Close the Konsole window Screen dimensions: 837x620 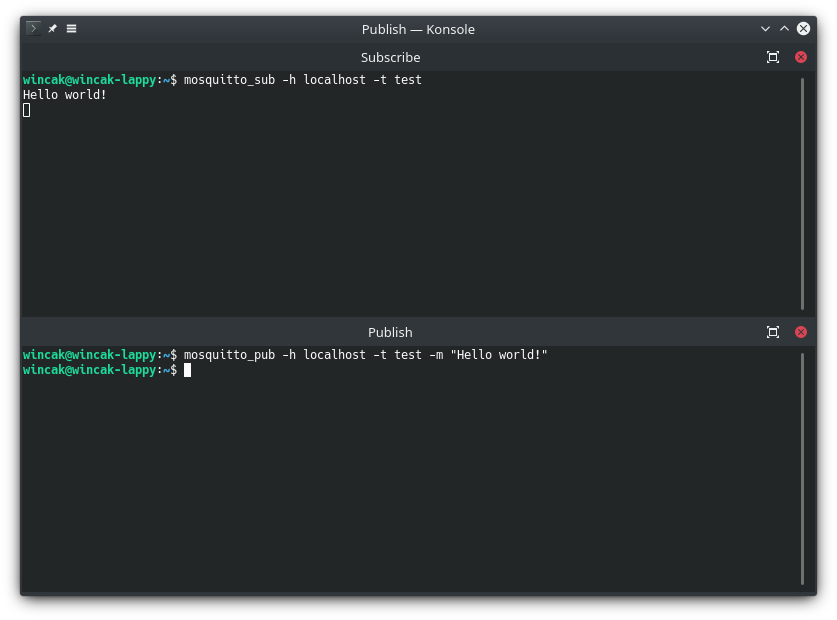[x=803, y=29]
